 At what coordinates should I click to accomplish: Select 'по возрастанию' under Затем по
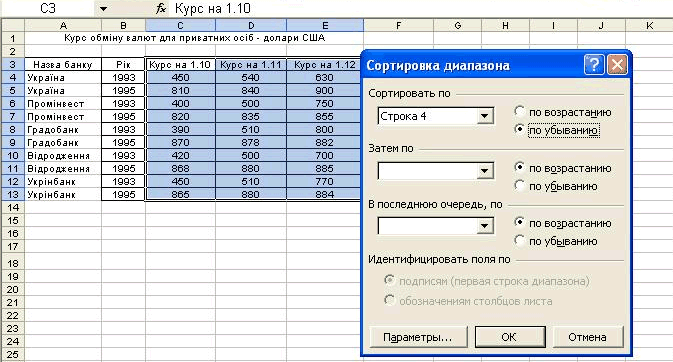pyautogui.click(x=520, y=167)
